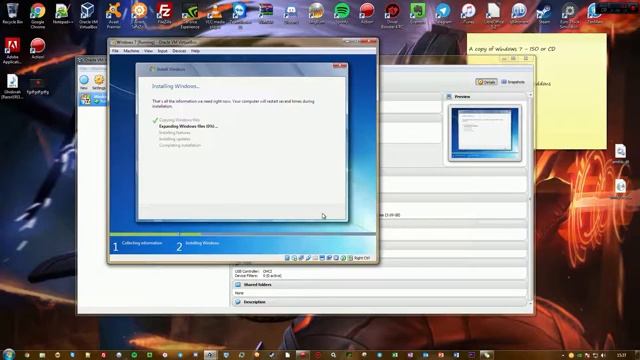Open Euro Truck Simulator shortcut
Screen dimensions: 640x360
pos(569,16)
